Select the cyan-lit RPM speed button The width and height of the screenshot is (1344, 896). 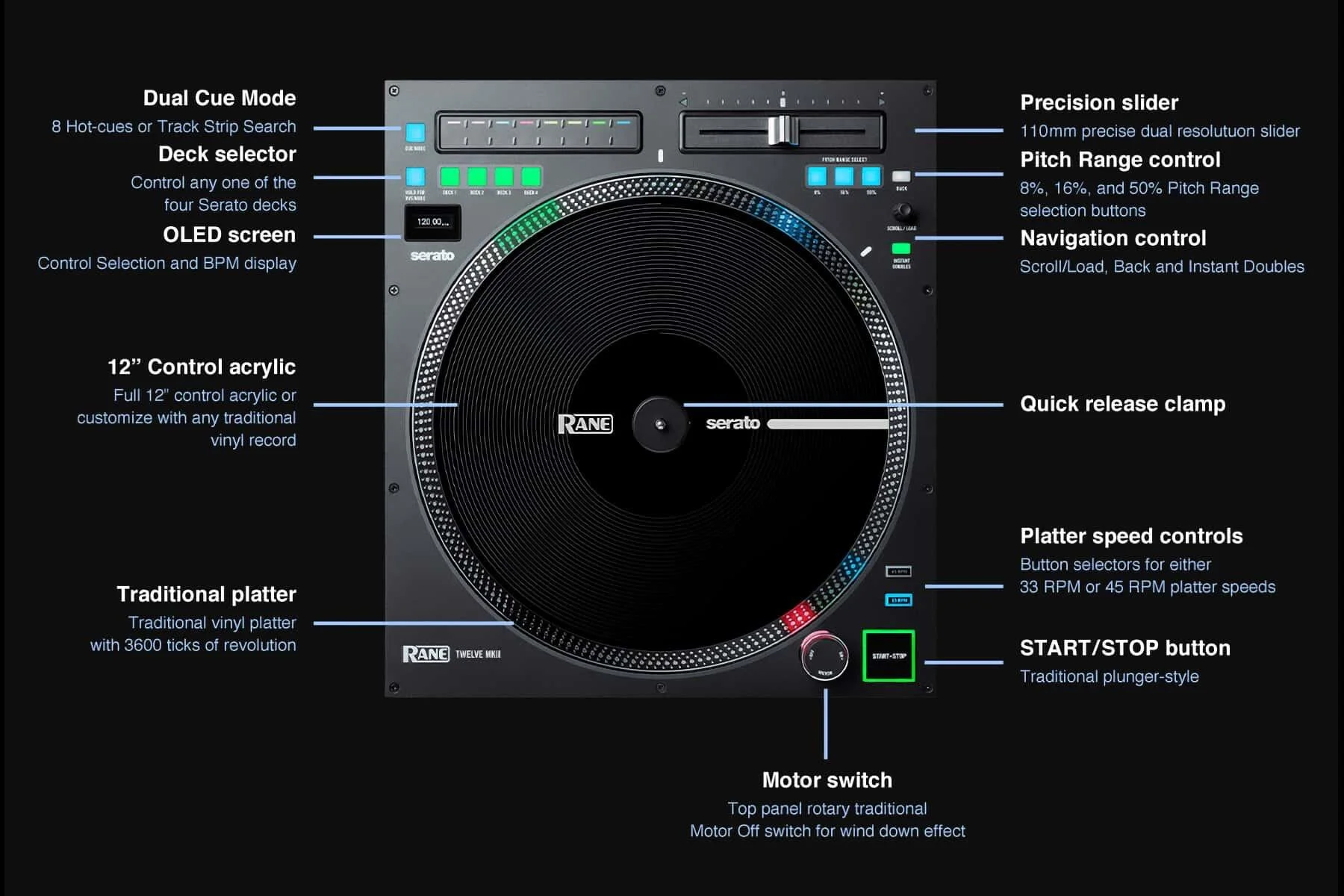(x=898, y=600)
